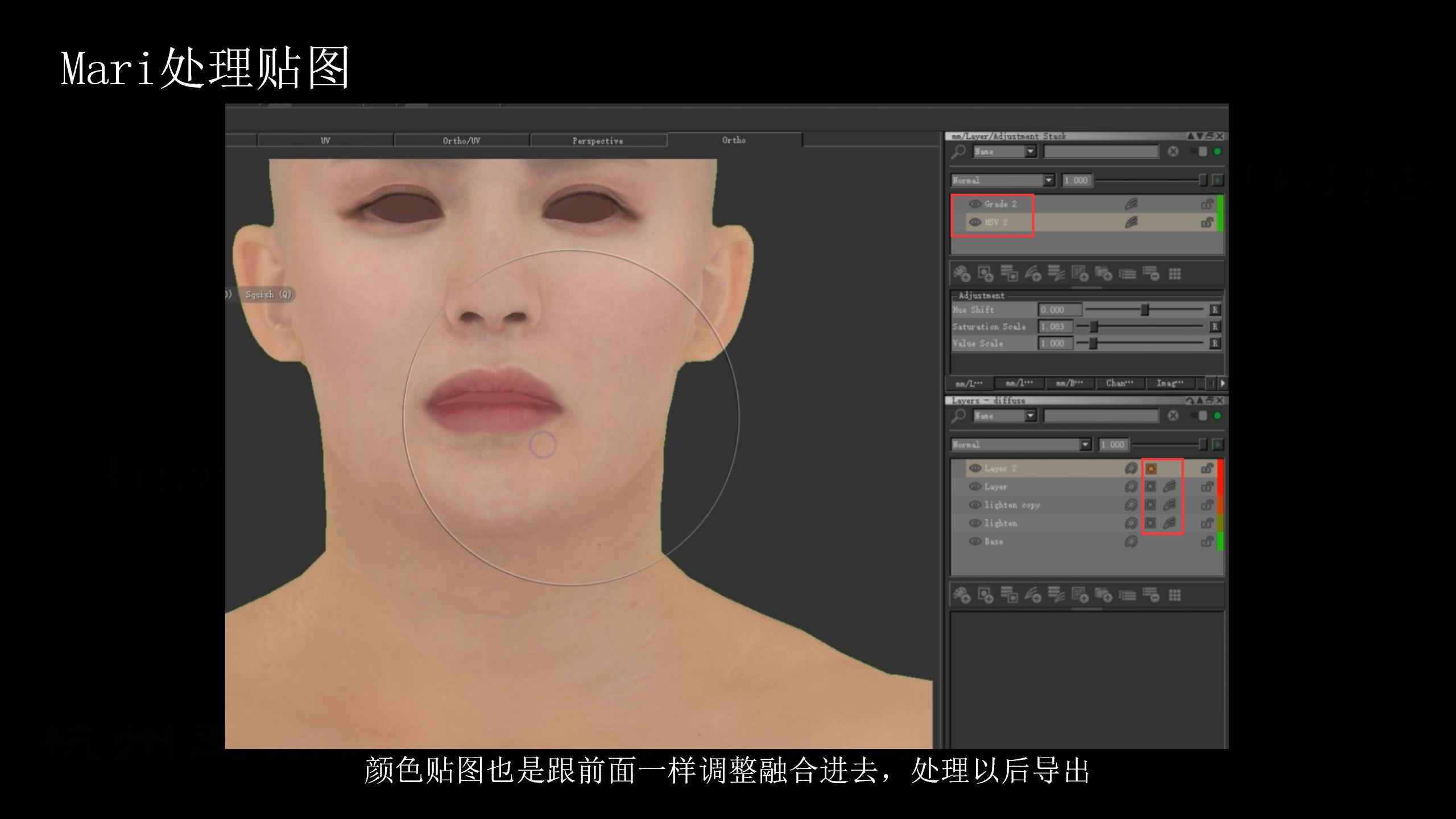Screen dimensions: 1456x819
Task: Reset Value Scale with R button
Action: [1215, 344]
